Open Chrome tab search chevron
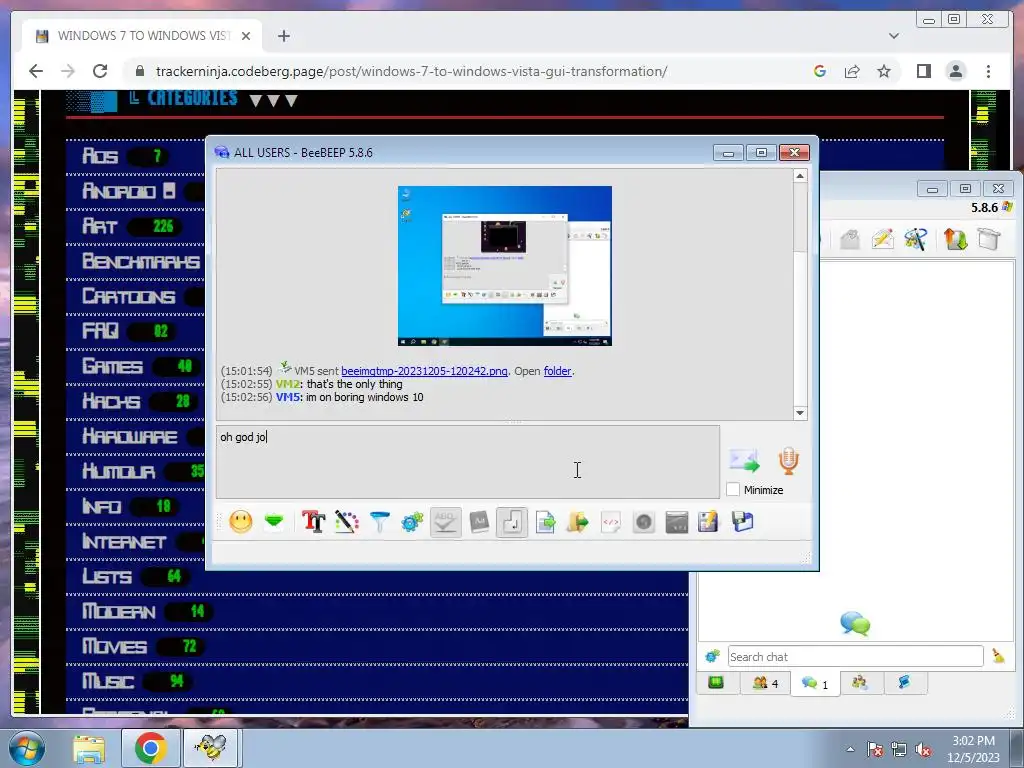1024x768 pixels. click(893, 36)
